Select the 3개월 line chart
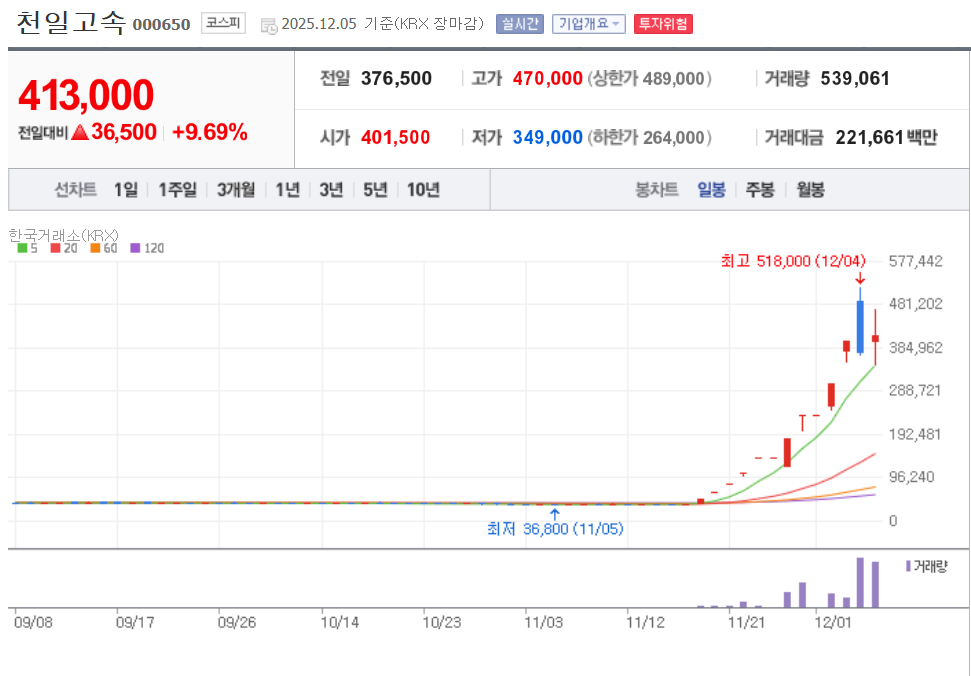This screenshot has height=676, width=971. pyautogui.click(x=236, y=189)
